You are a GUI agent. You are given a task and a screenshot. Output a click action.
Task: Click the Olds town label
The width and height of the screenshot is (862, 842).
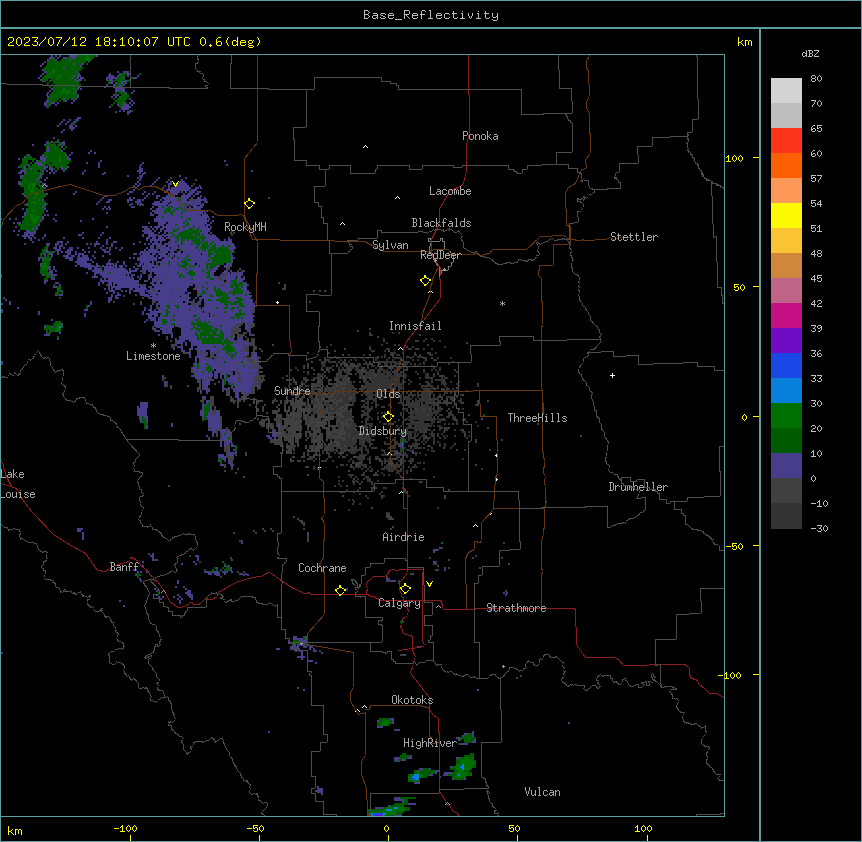click(x=388, y=394)
